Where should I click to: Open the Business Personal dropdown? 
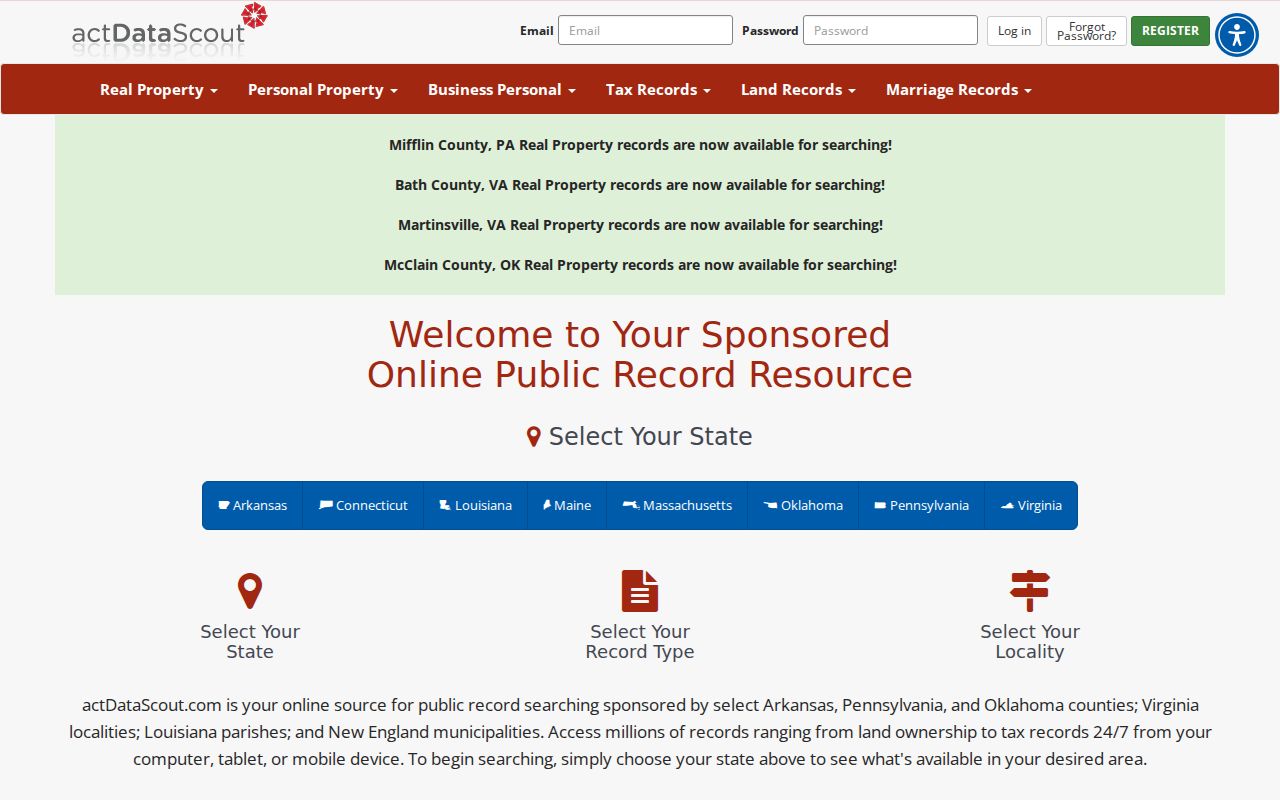click(x=501, y=89)
